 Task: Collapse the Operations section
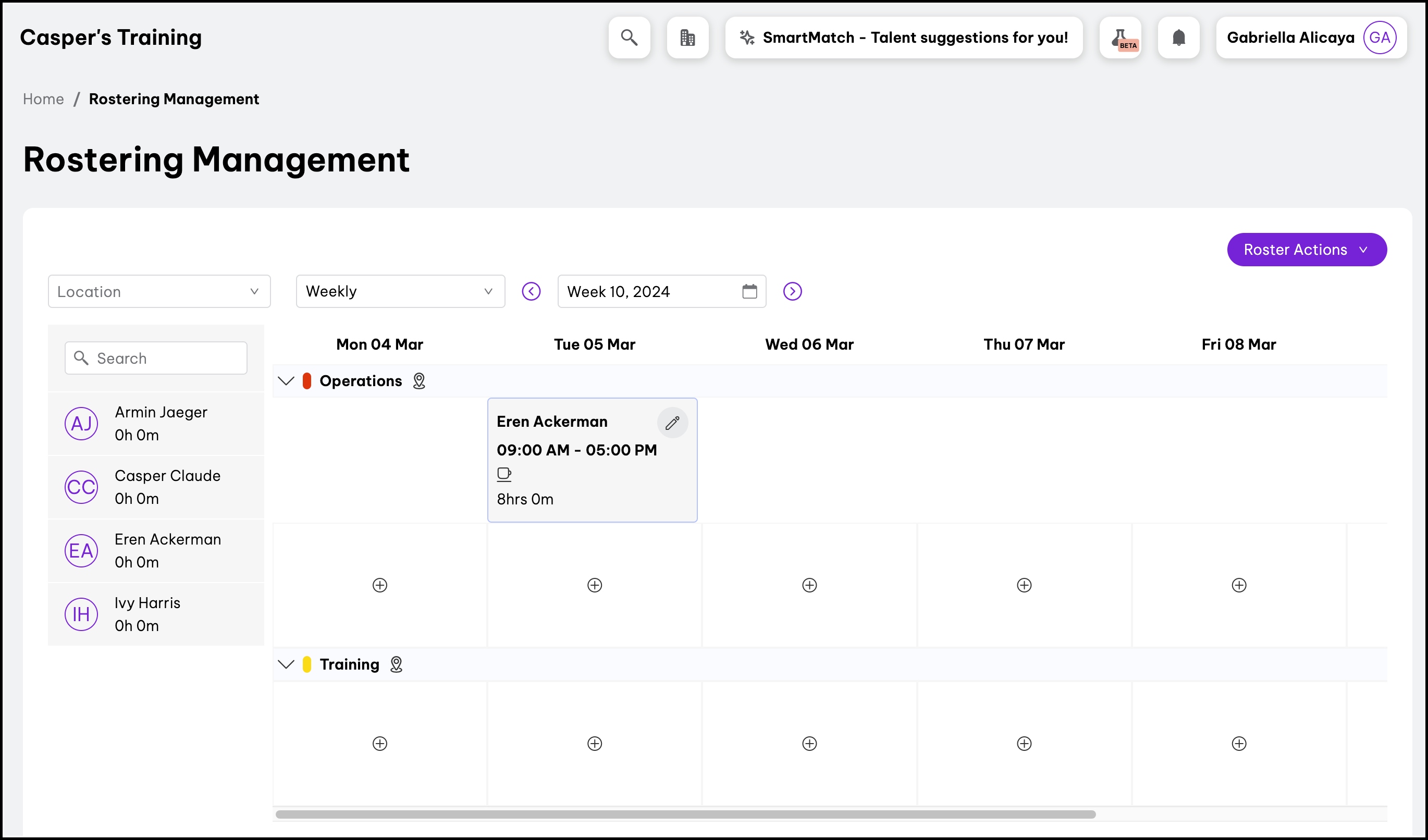tap(286, 380)
